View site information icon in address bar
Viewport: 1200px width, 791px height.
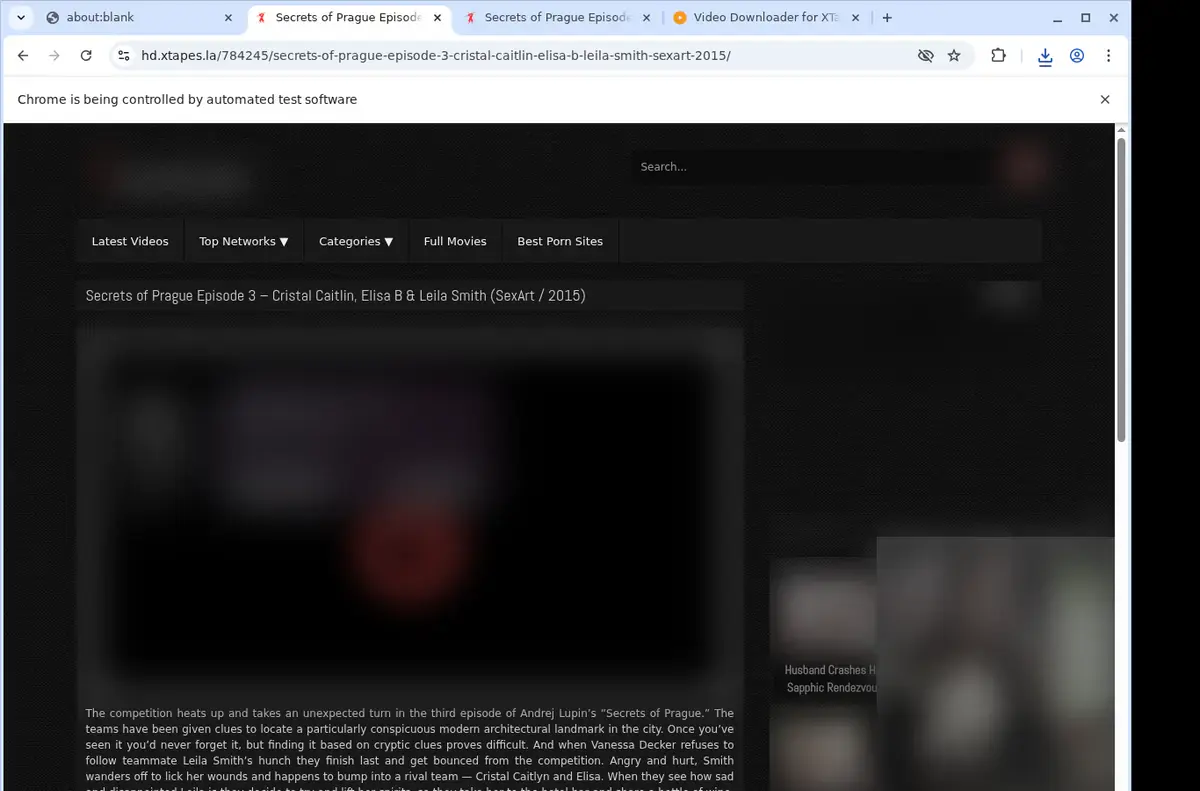(x=122, y=56)
